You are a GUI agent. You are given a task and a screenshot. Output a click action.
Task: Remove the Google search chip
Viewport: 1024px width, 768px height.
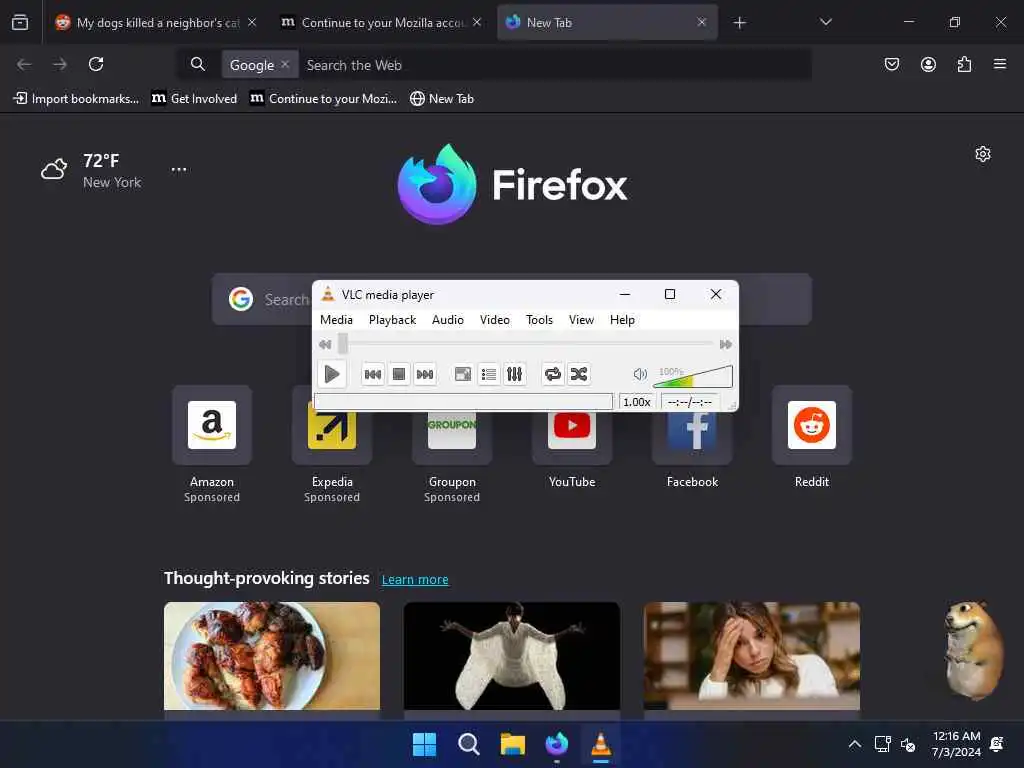285,64
